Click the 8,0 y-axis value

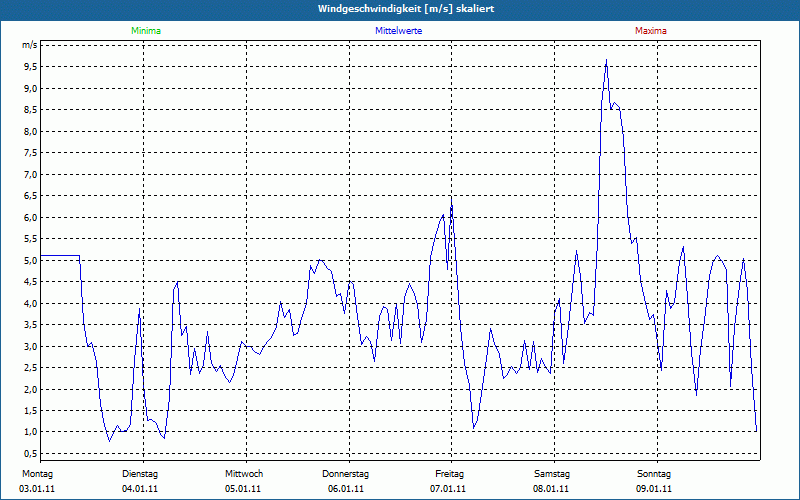(x=30, y=131)
